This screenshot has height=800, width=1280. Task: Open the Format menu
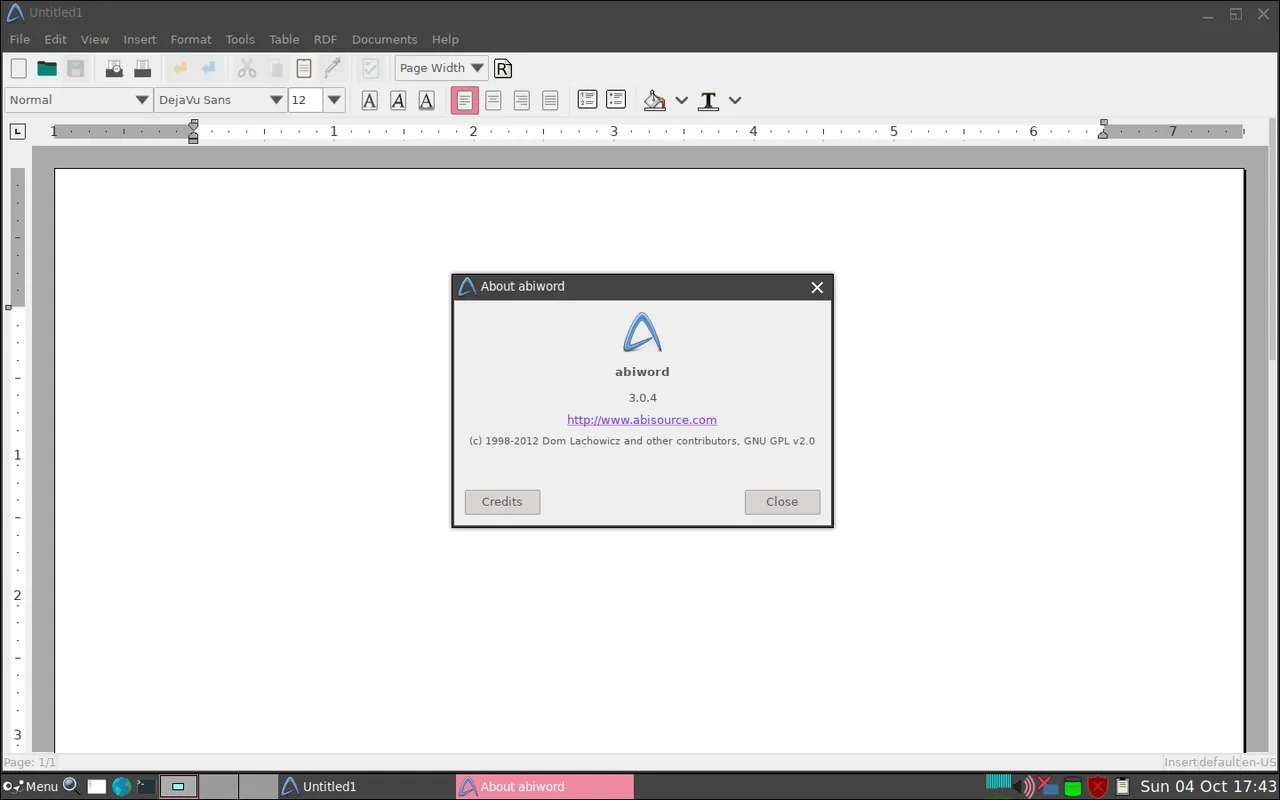pyautogui.click(x=191, y=39)
